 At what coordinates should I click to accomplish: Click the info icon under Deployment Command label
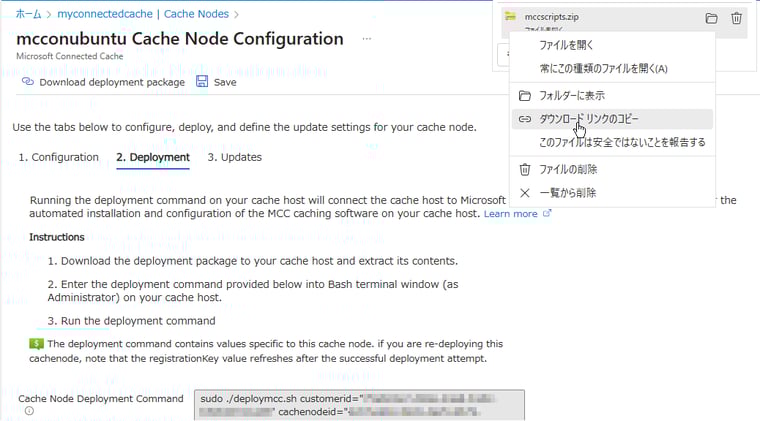pyautogui.click(x=29, y=411)
